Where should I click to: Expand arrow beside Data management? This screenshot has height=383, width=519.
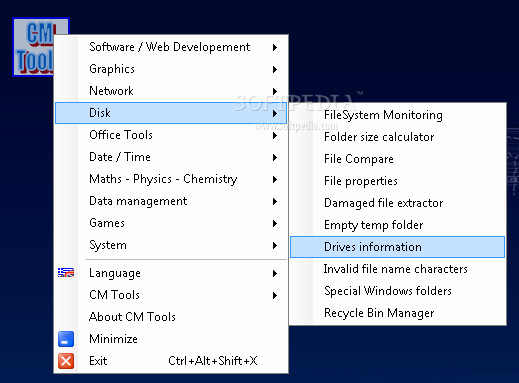click(x=275, y=201)
